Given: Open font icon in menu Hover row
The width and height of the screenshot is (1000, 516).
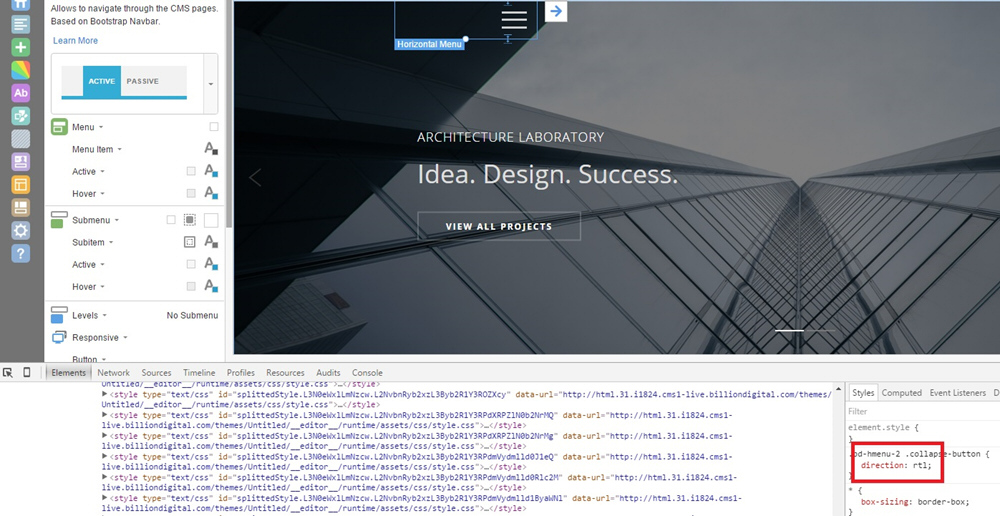Looking at the screenshot, I should (x=211, y=193).
